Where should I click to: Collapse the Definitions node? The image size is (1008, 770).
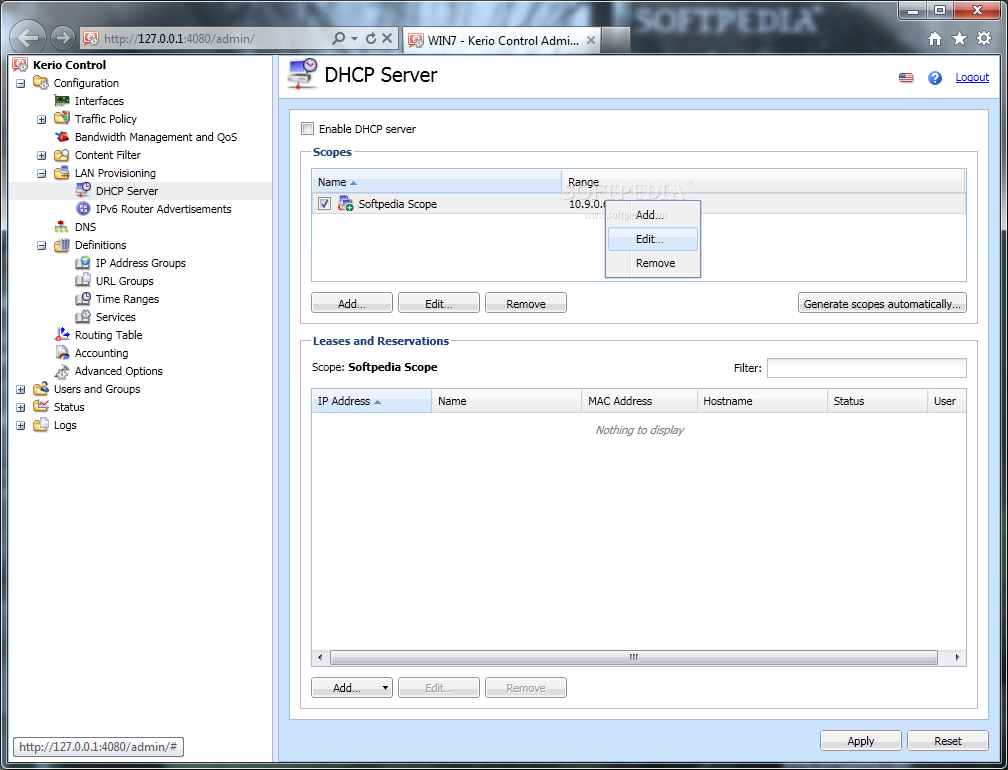pos(42,245)
